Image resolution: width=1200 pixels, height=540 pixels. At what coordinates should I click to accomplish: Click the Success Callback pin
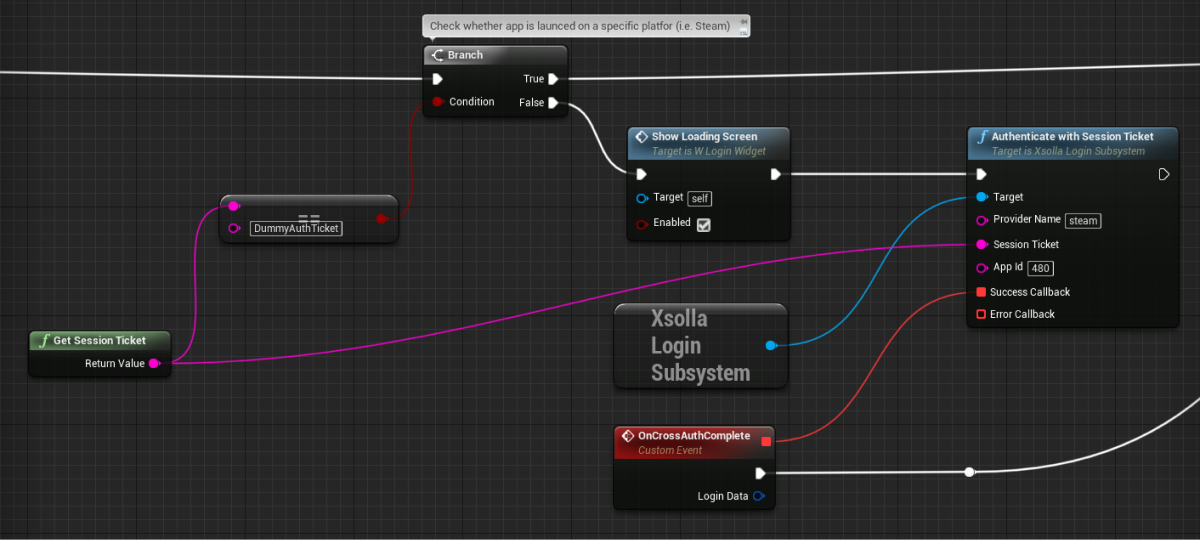click(981, 292)
